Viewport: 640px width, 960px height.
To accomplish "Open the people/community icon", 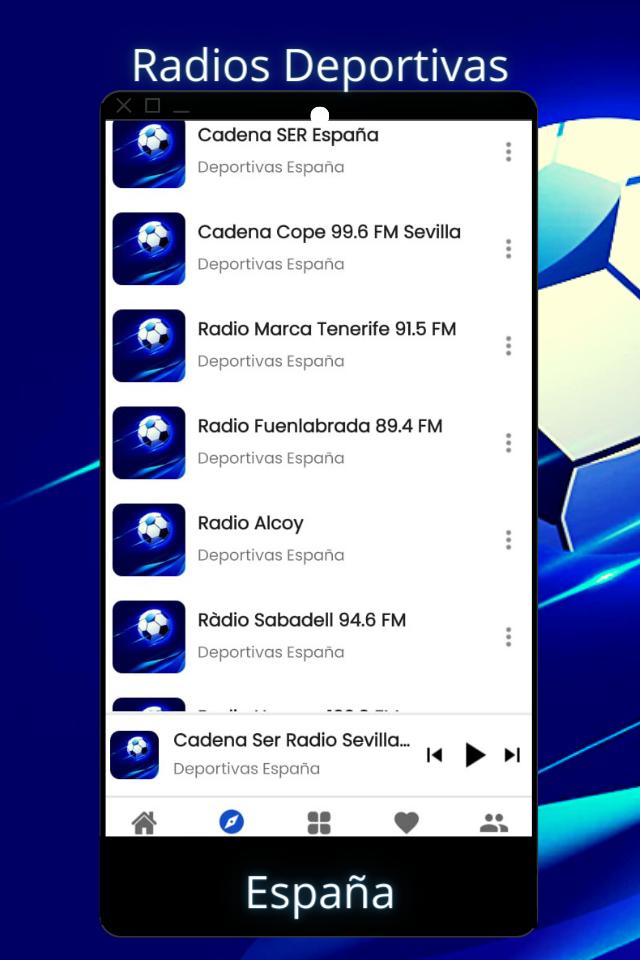I will coord(494,823).
